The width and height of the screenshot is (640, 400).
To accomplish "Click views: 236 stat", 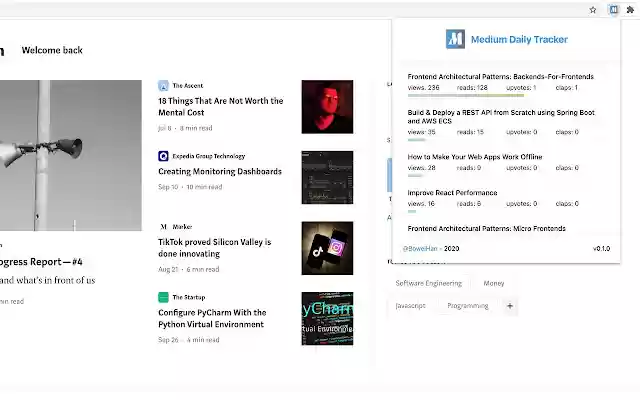I will [x=423, y=88].
